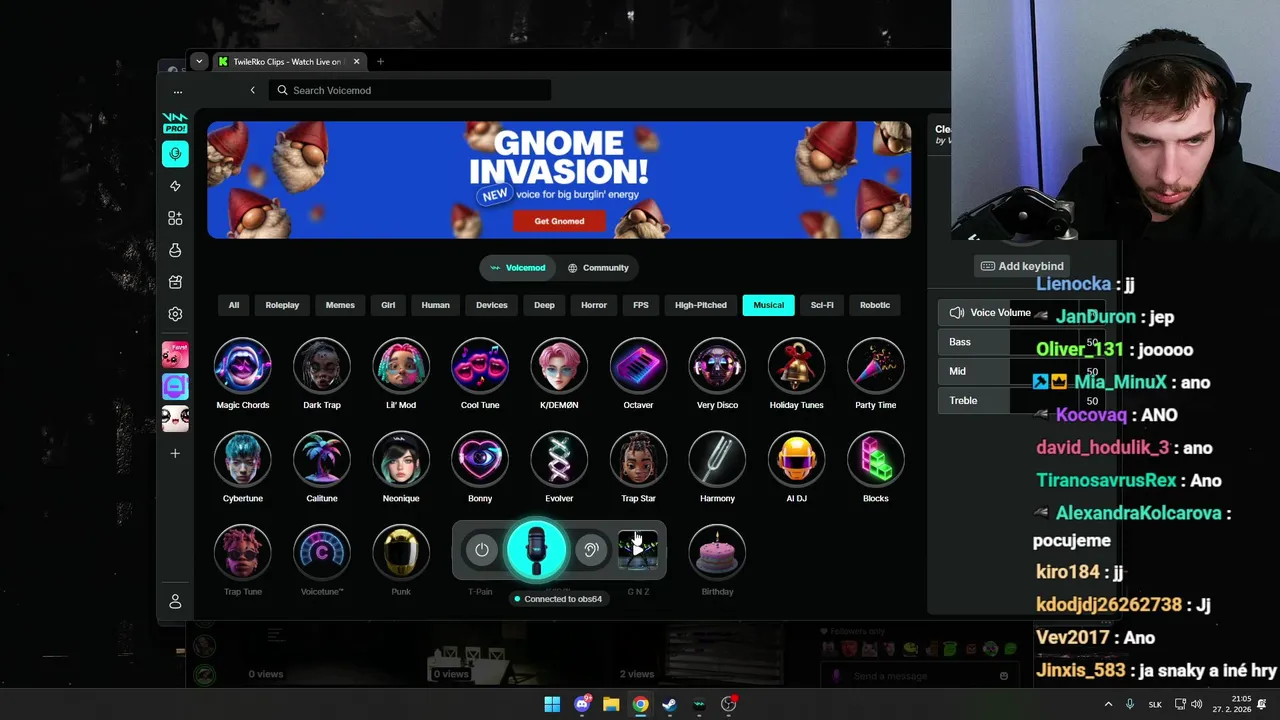Select the Cybertune voice

[x=242, y=459]
